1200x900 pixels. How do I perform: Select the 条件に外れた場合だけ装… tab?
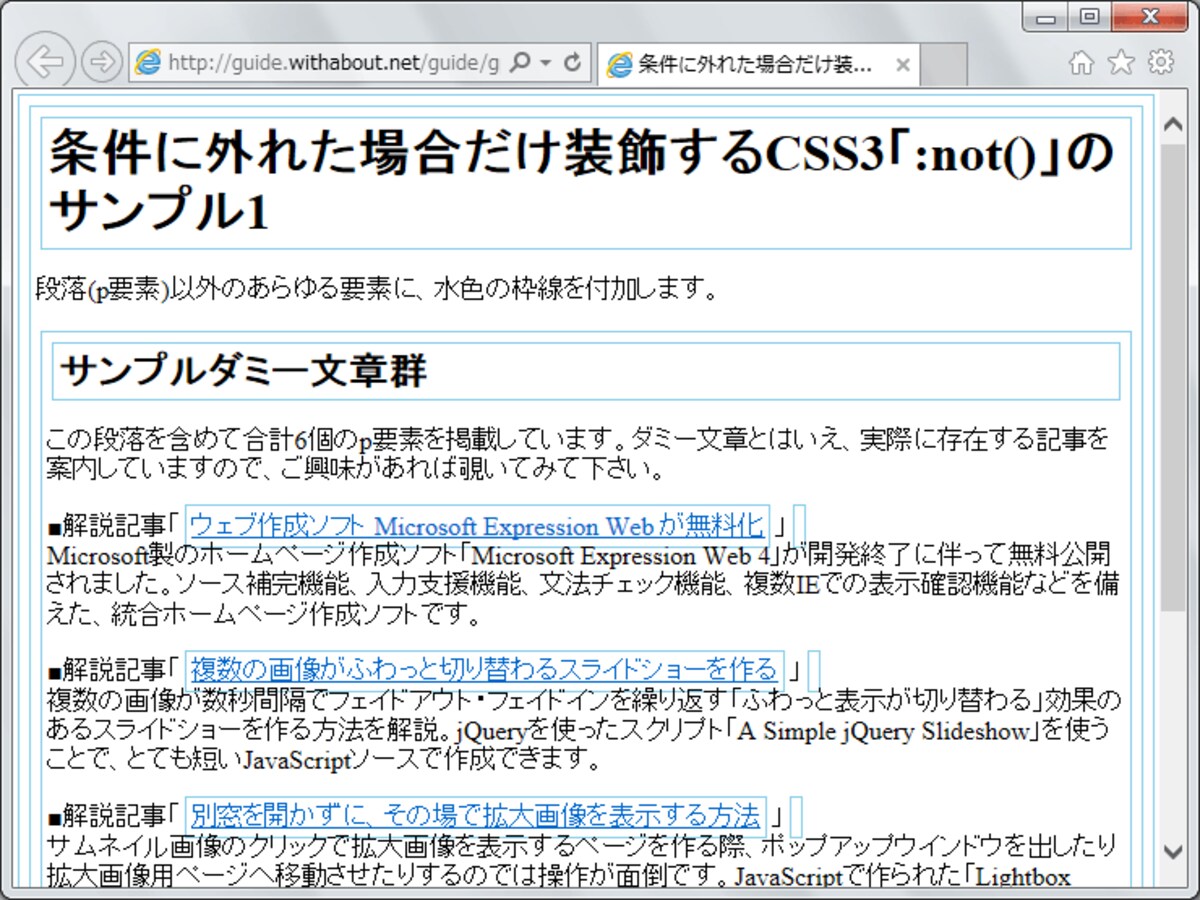tap(756, 65)
